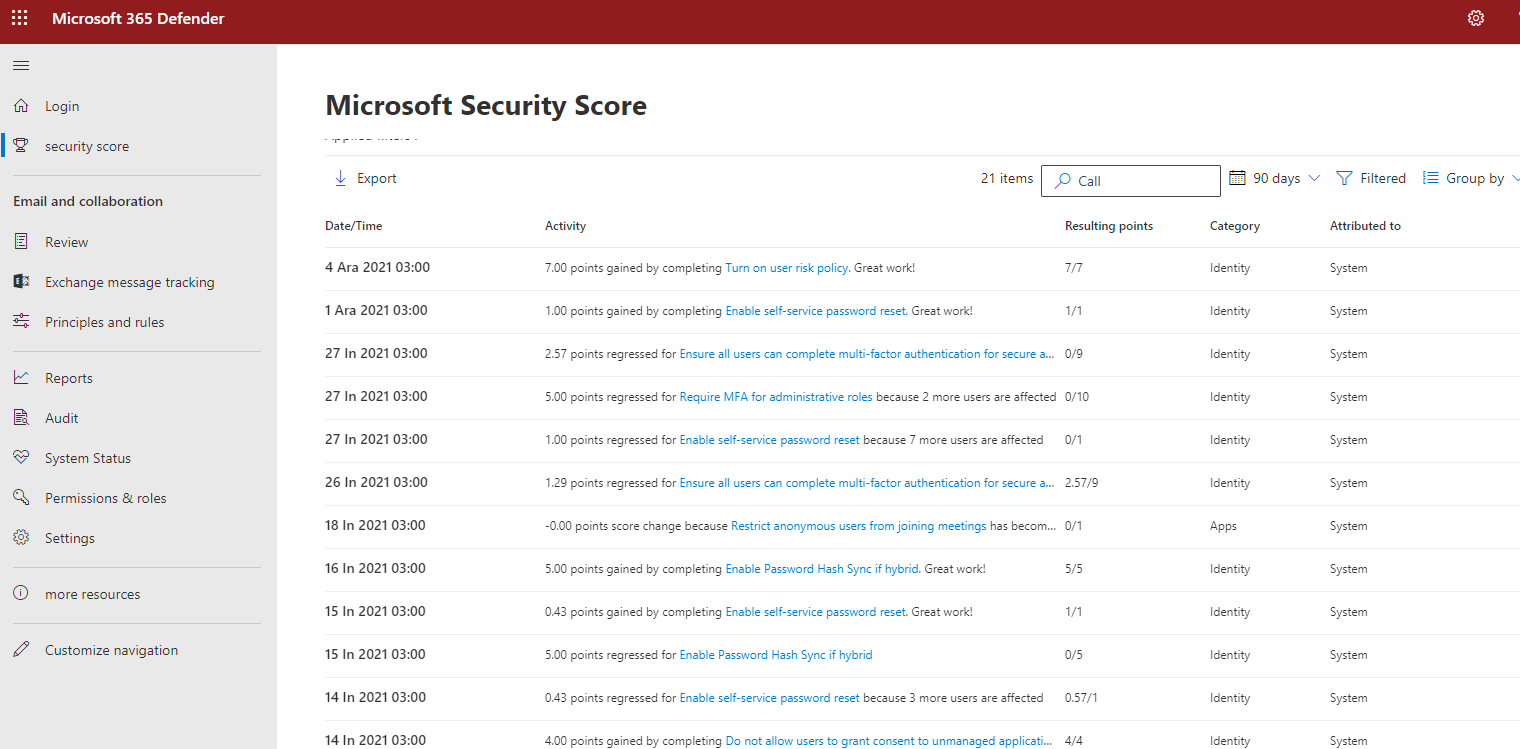
Task: Open Turn on user risk policy link
Action: coord(787,268)
